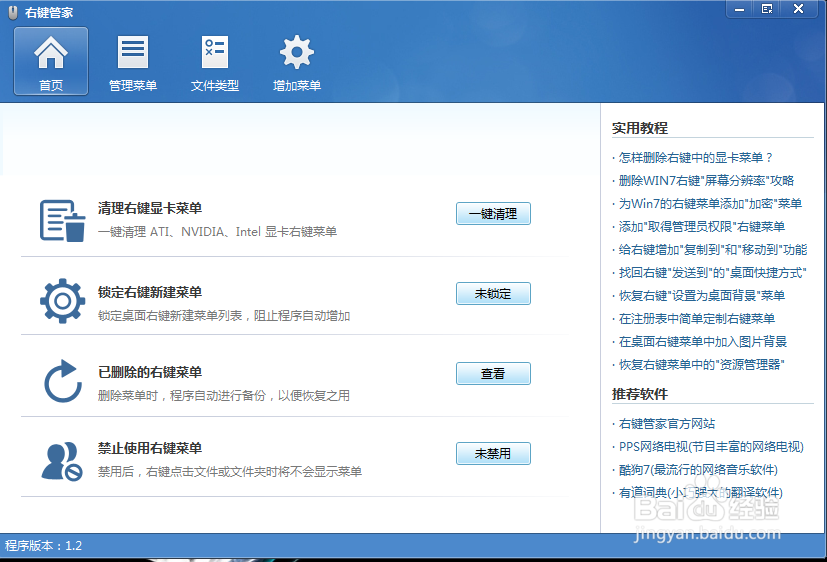Click 清理右键显卡菜单 heading
The height and width of the screenshot is (562, 827).
(x=150, y=208)
